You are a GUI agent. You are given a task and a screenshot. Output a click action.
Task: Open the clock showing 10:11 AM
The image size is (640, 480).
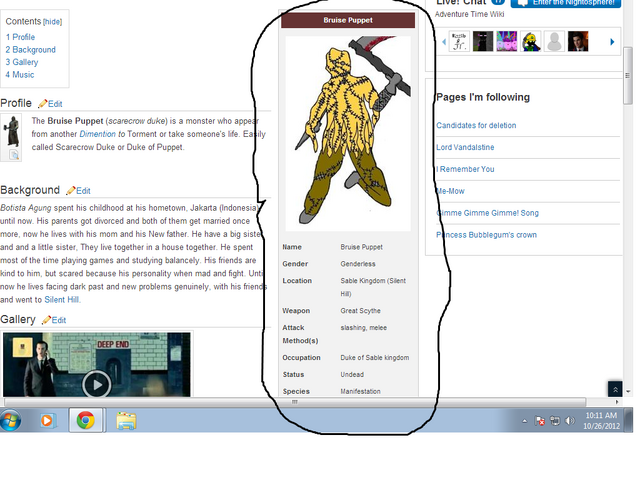(601, 421)
